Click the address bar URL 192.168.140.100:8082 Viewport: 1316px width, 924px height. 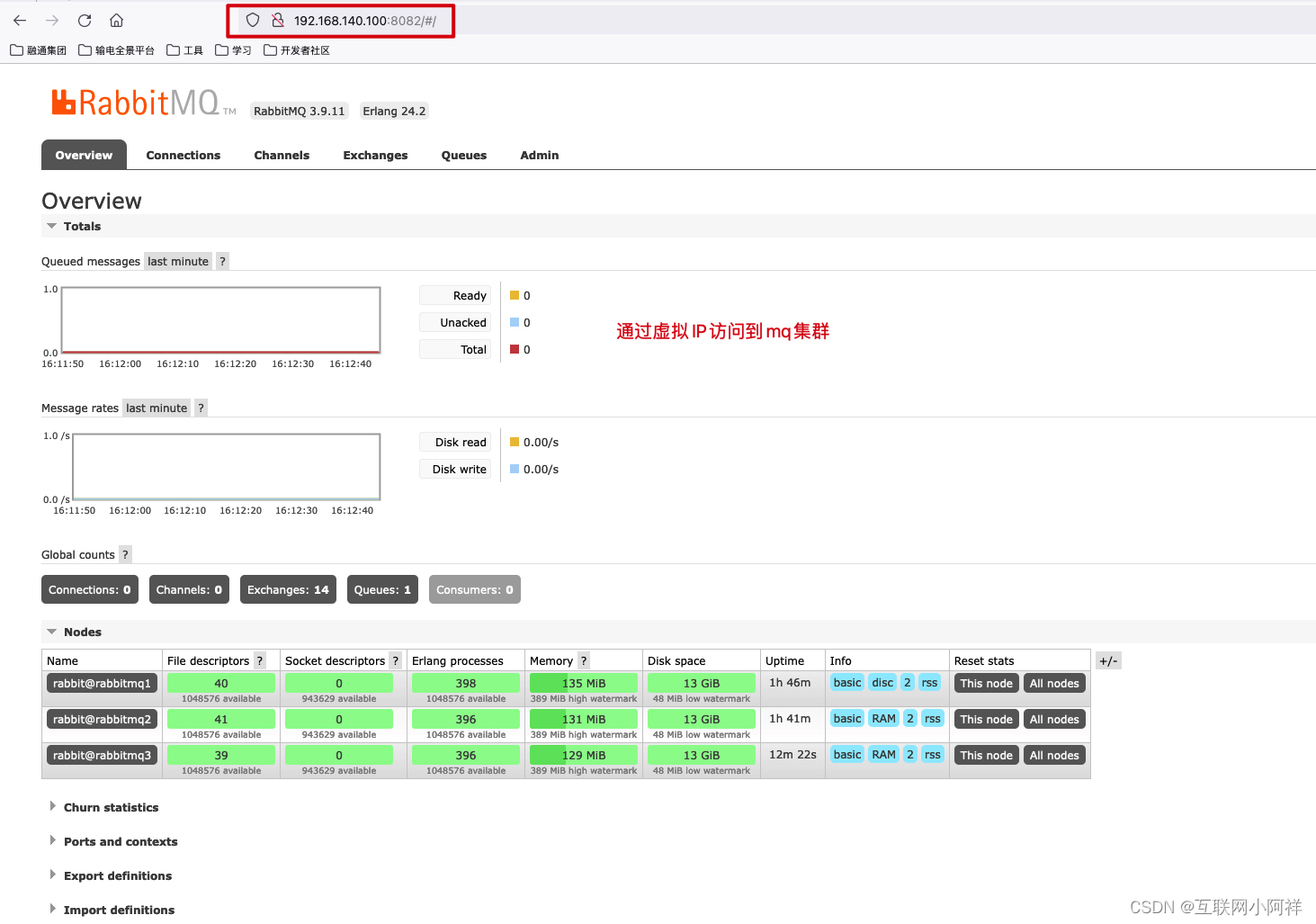pos(364,21)
